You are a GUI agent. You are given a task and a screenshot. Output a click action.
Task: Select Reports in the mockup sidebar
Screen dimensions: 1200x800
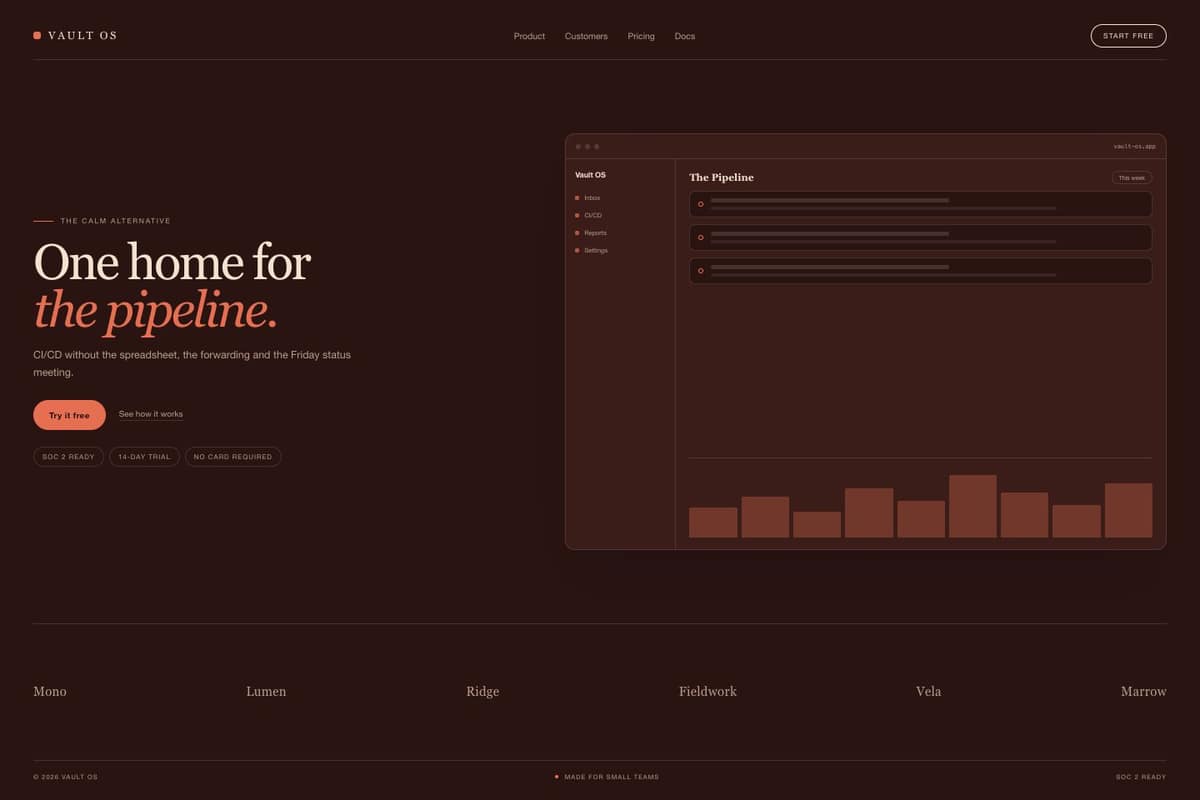(x=591, y=233)
